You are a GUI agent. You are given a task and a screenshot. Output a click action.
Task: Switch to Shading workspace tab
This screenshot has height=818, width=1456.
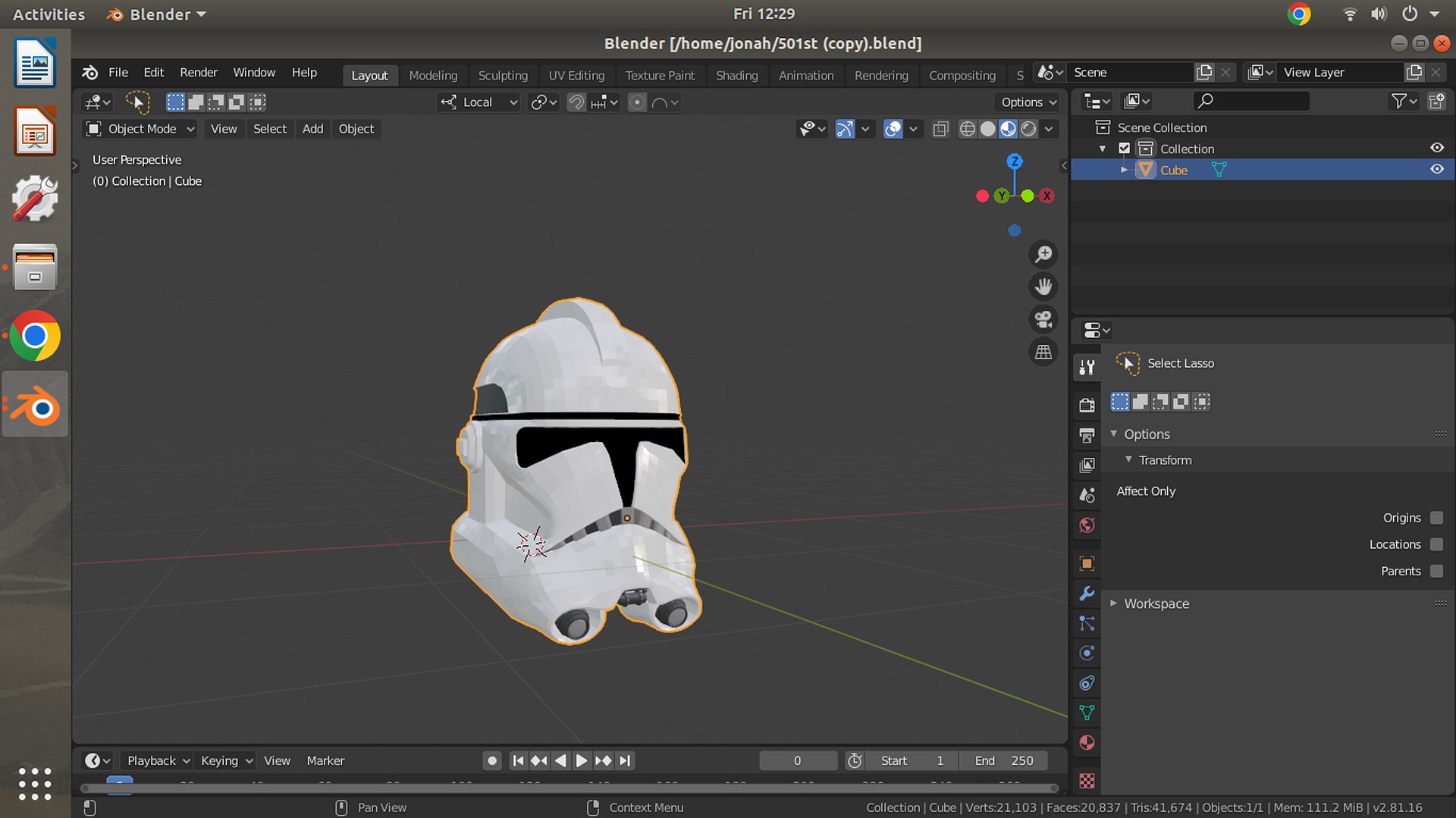[737, 75]
